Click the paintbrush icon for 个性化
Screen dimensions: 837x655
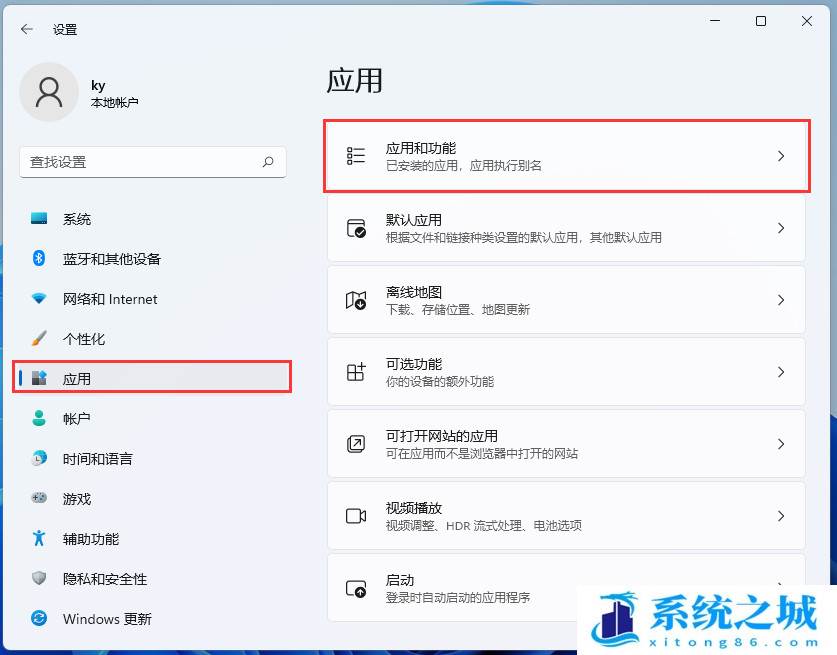tap(39, 339)
